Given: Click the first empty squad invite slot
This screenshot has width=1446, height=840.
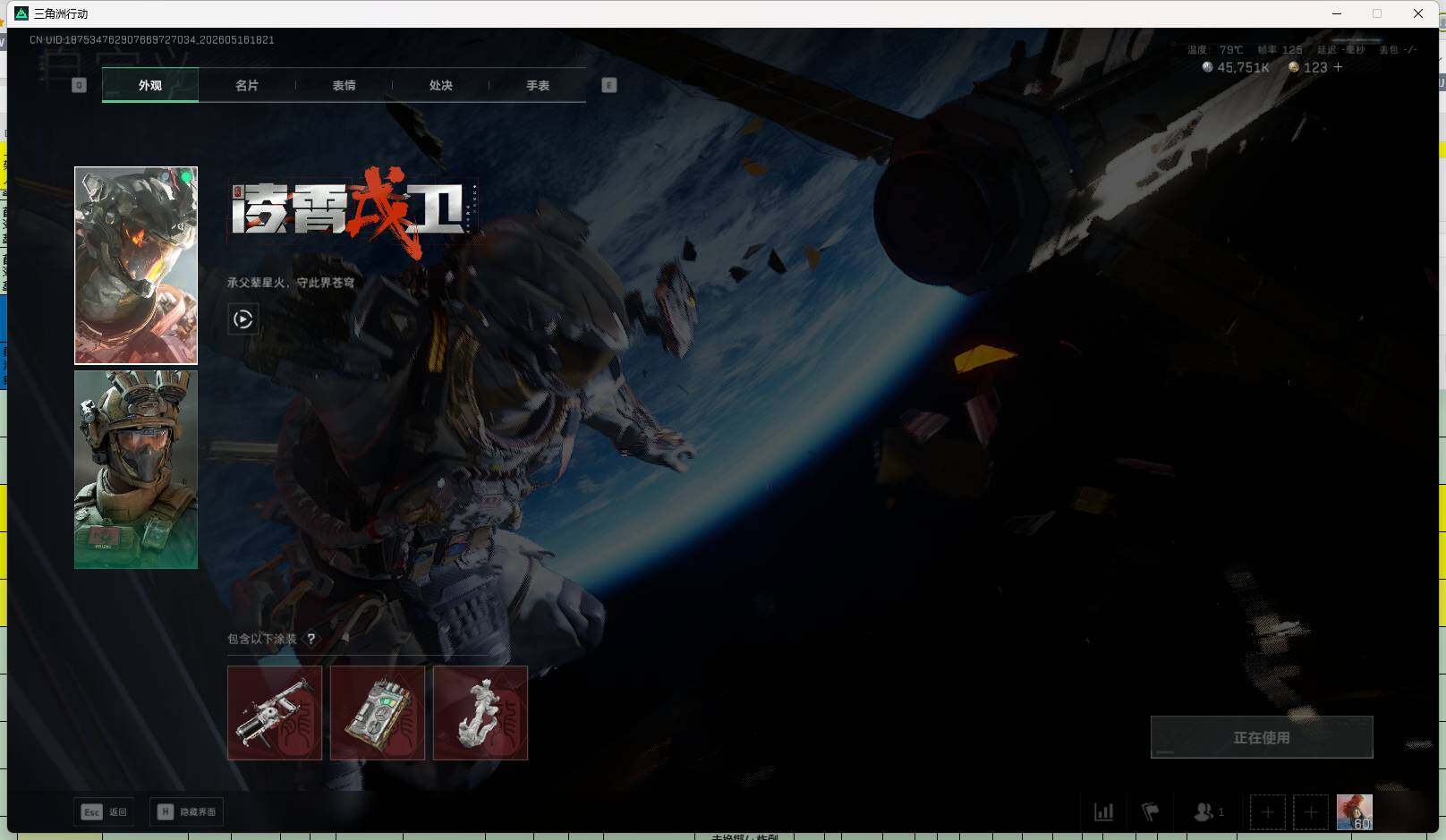Looking at the screenshot, I should [x=1268, y=812].
